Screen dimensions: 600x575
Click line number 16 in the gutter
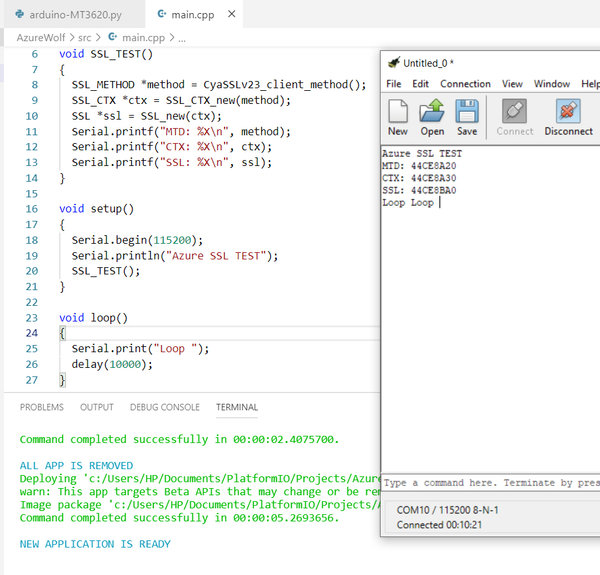(32, 209)
